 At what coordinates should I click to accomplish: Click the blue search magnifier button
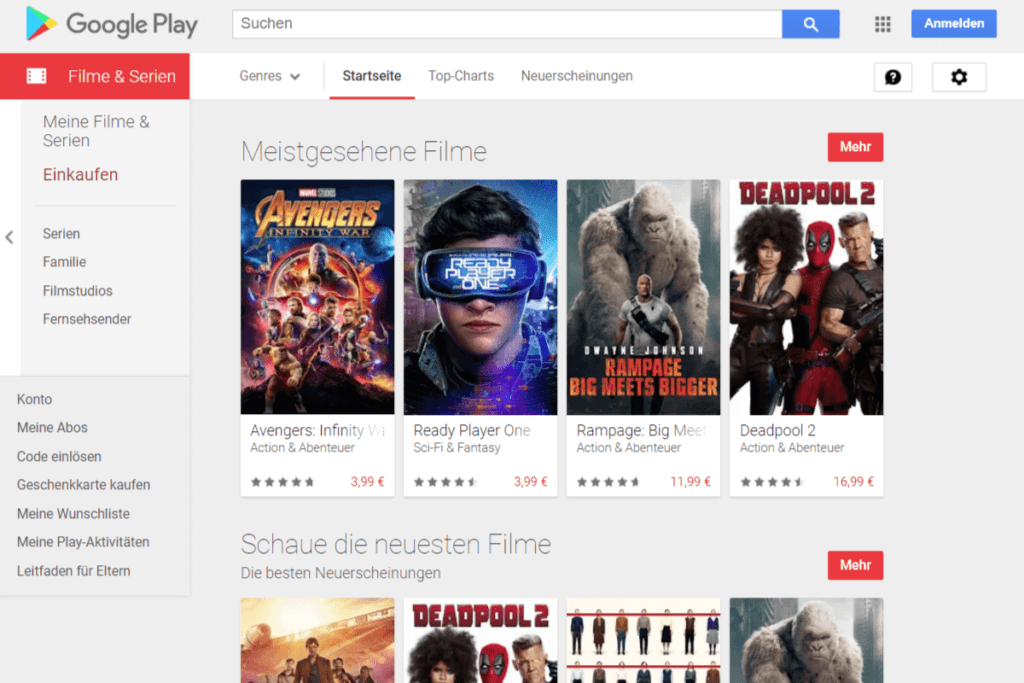pos(810,24)
